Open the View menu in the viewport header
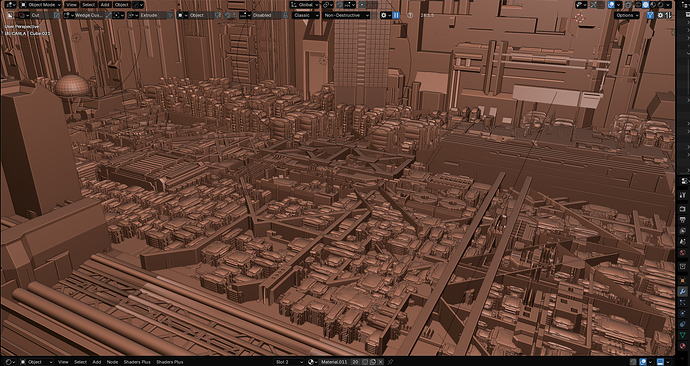 pos(71,5)
